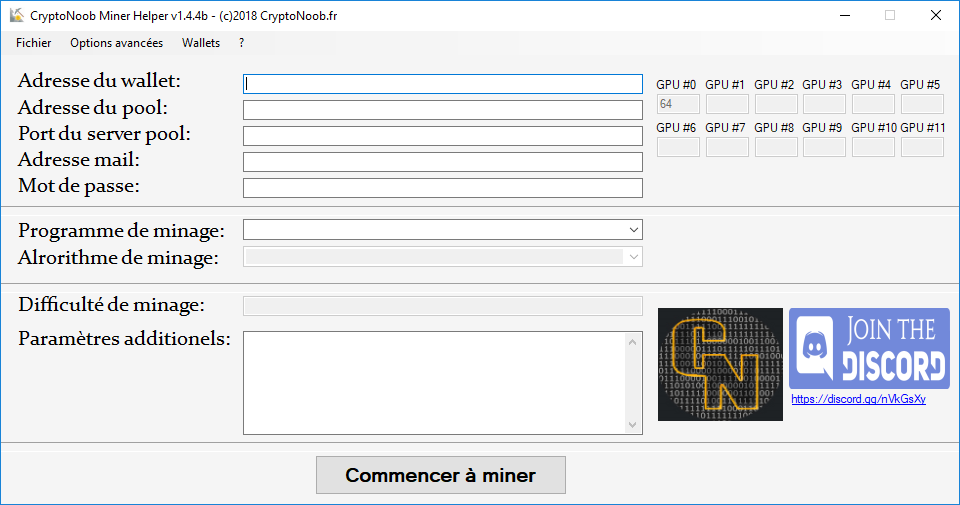Click the 'Paramètres additionels:' label
The image size is (960, 505).
tap(124, 339)
